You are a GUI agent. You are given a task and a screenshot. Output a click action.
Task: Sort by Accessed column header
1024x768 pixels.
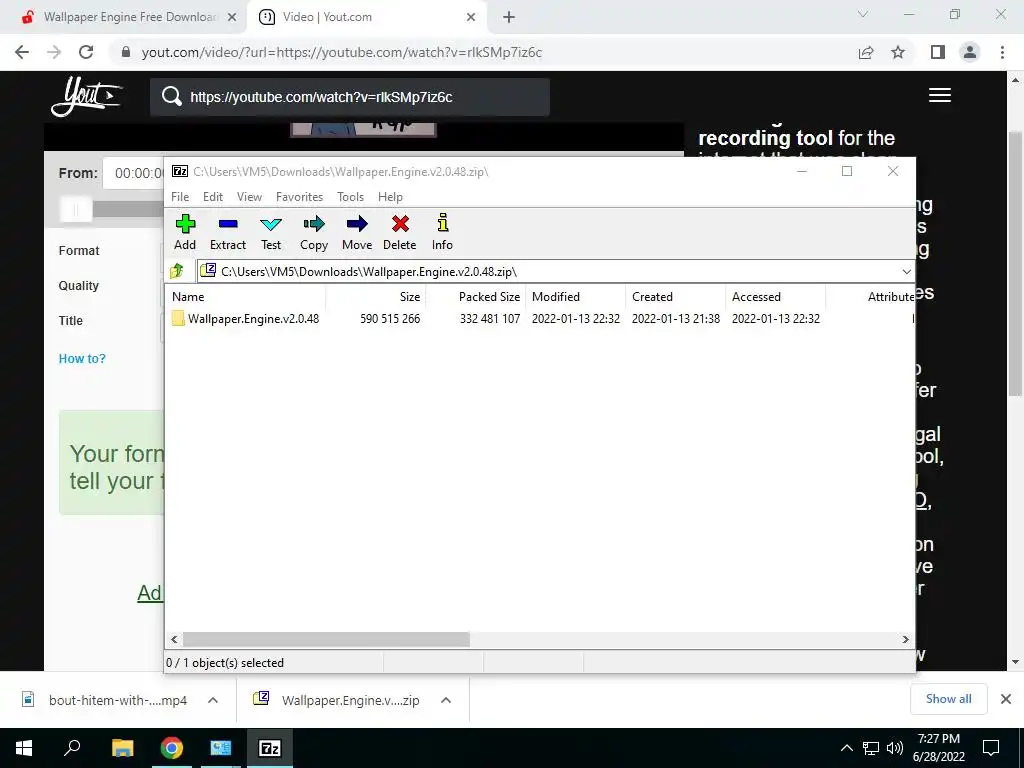click(x=776, y=296)
